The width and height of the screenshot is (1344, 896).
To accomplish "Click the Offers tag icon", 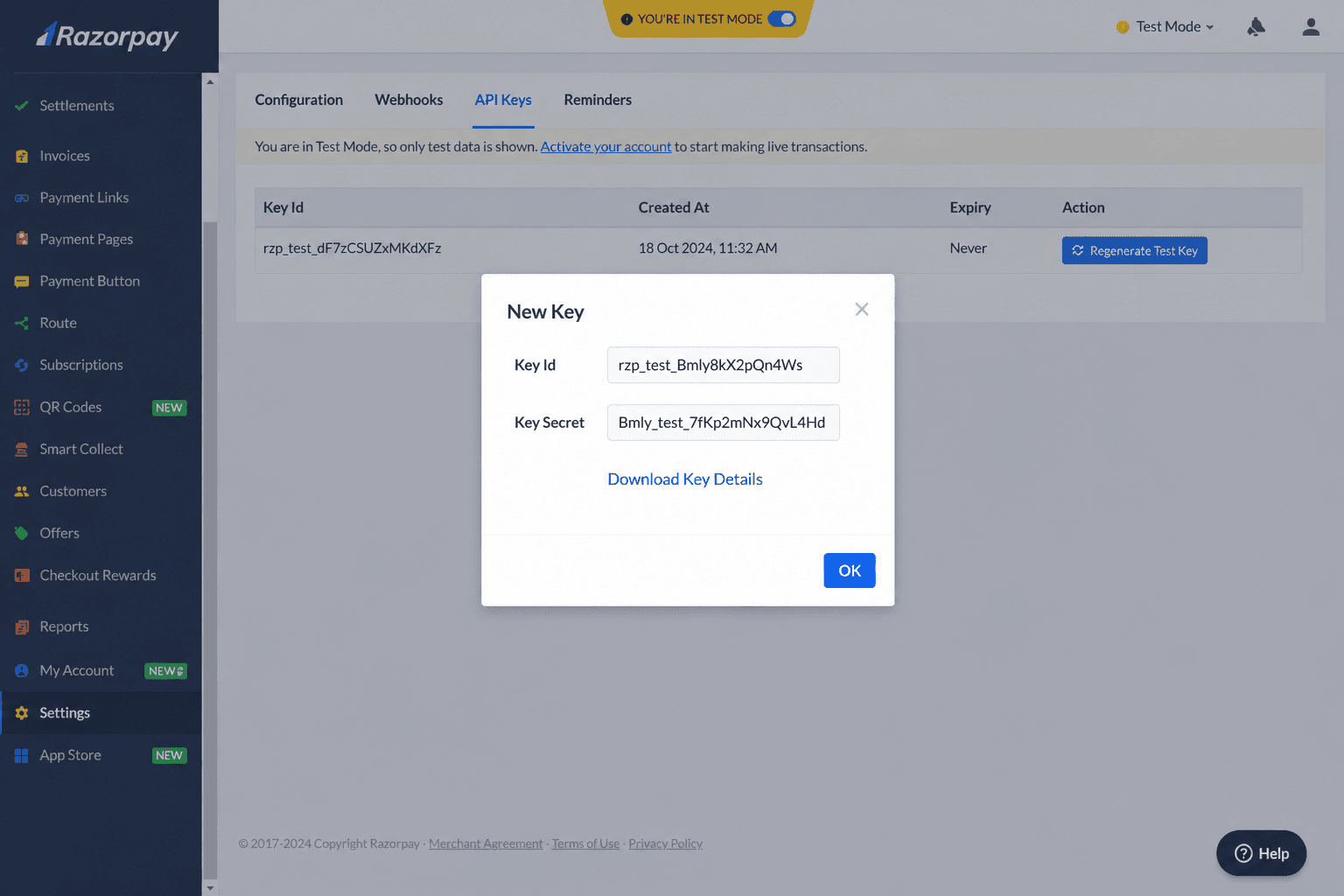I will (x=22, y=533).
